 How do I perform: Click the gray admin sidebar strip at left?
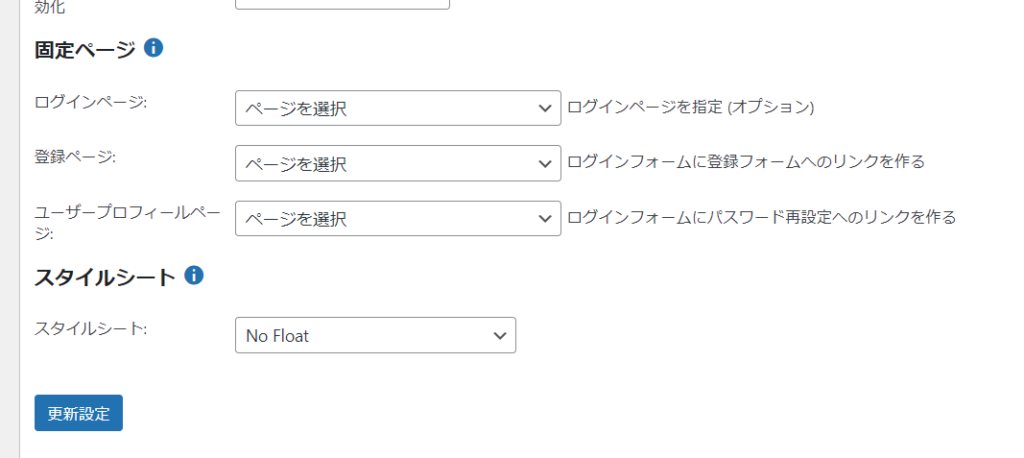10,229
